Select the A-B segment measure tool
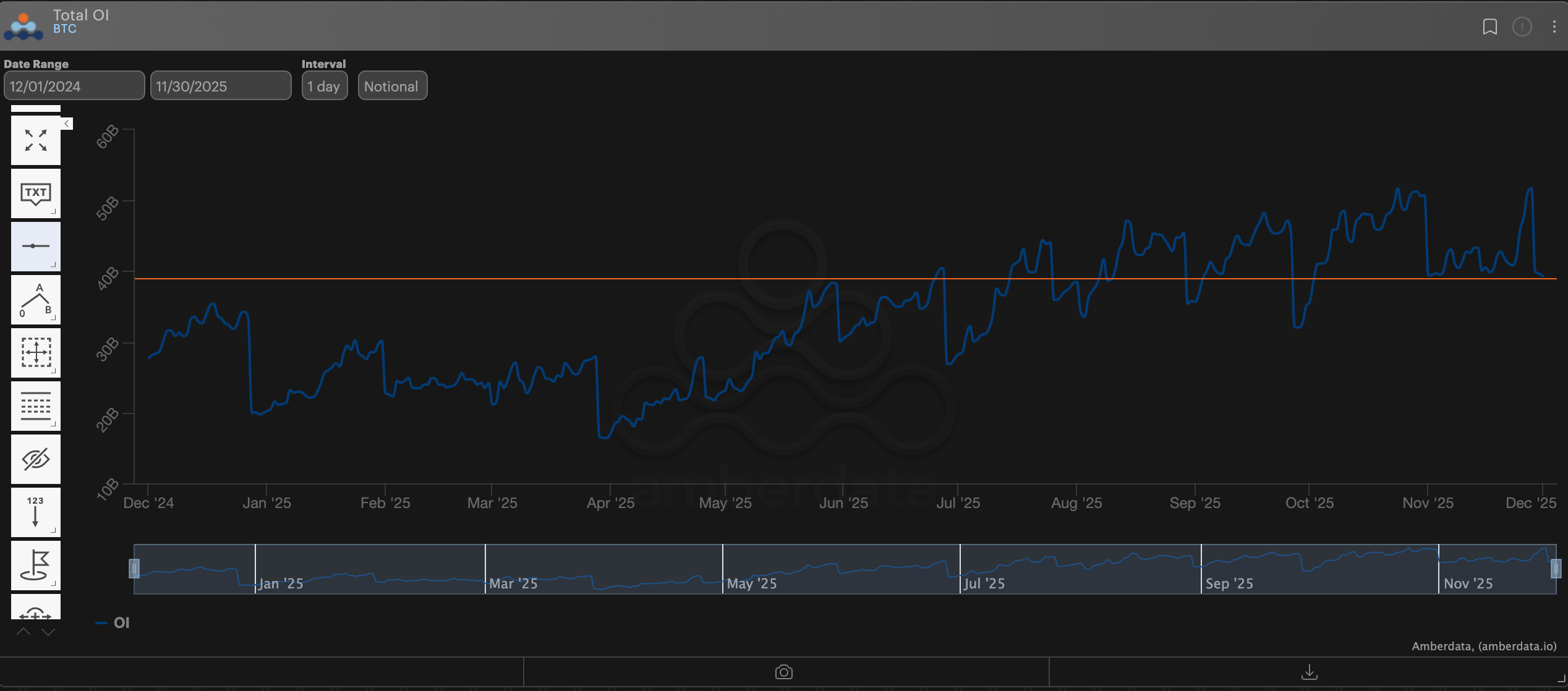The width and height of the screenshot is (1568, 691). click(x=36, y=300)
